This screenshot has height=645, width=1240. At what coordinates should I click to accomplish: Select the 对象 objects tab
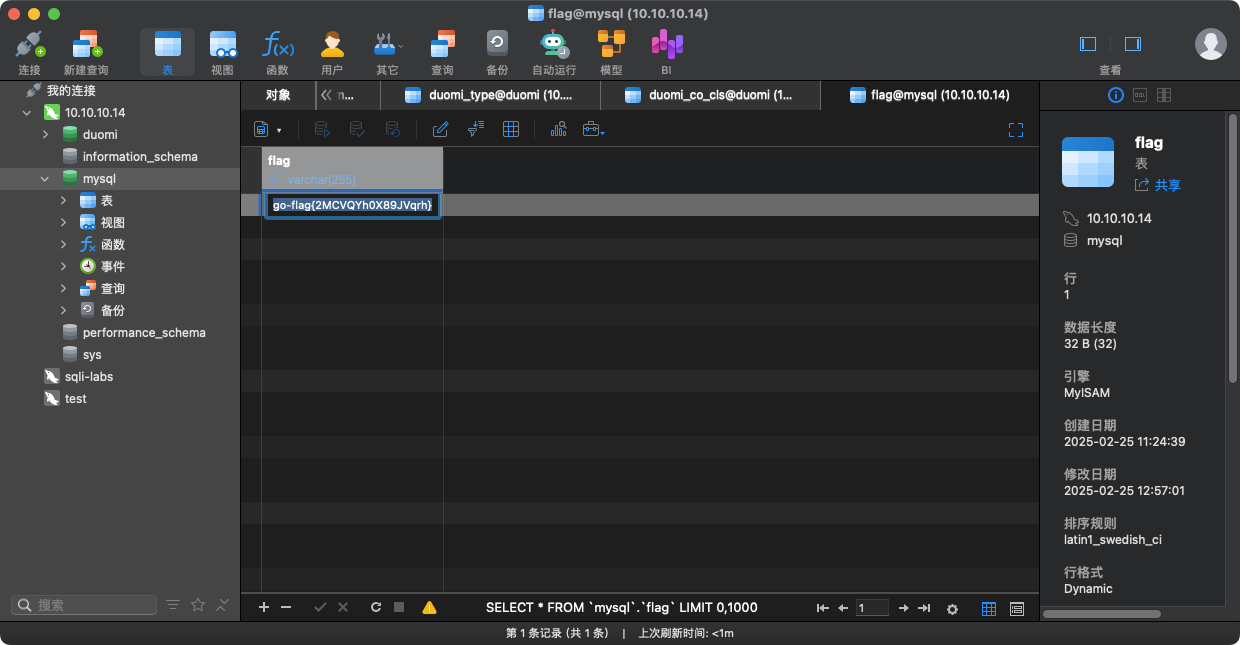[x=278, y=95]
